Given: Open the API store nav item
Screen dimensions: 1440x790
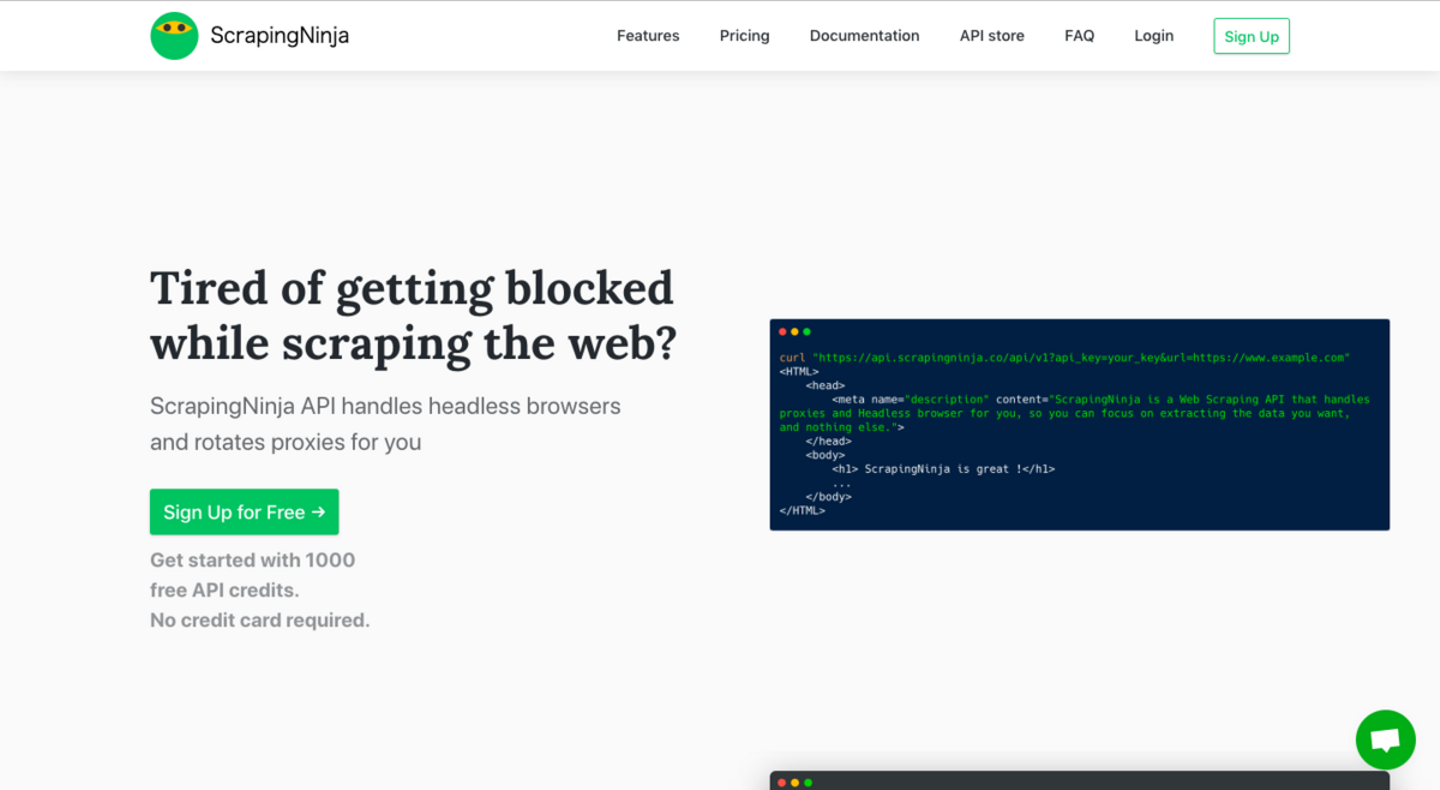Looking at the screenshot, I should click(992, 36).
